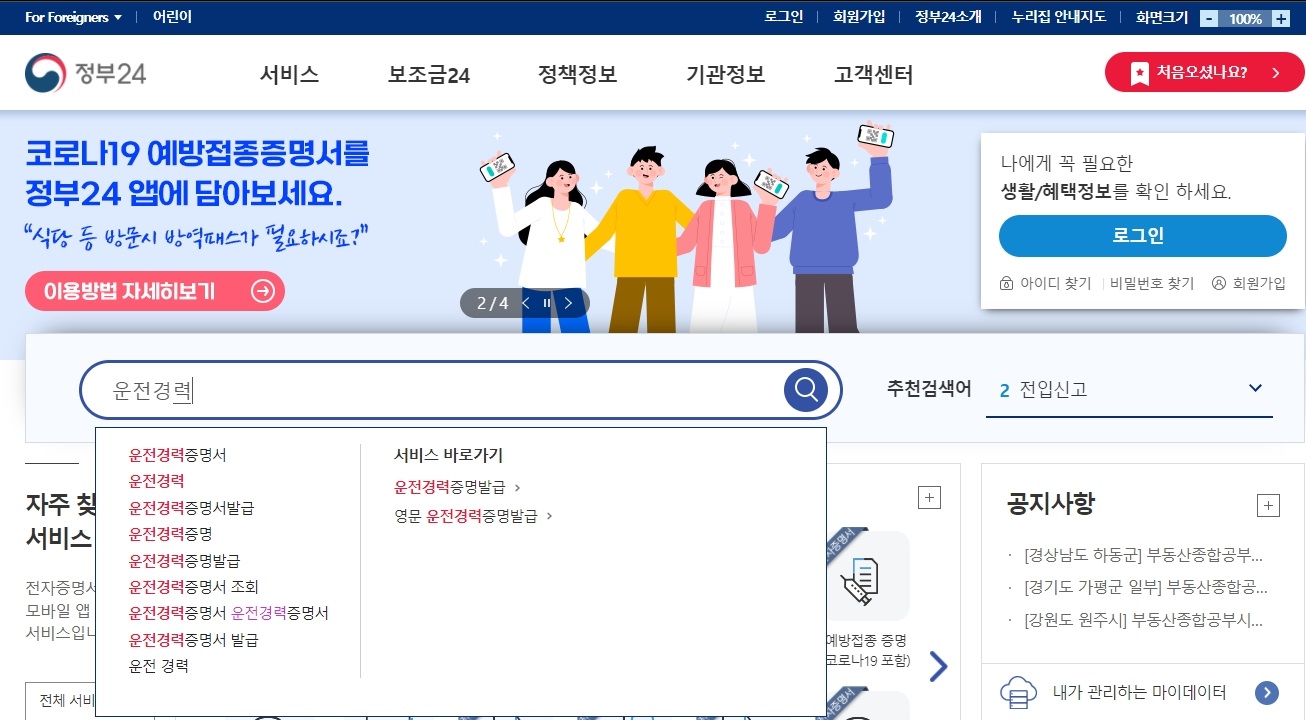Click arrow icon in 이용방법 자세히보기 button

pyautogui.click(x=263, y=291)
